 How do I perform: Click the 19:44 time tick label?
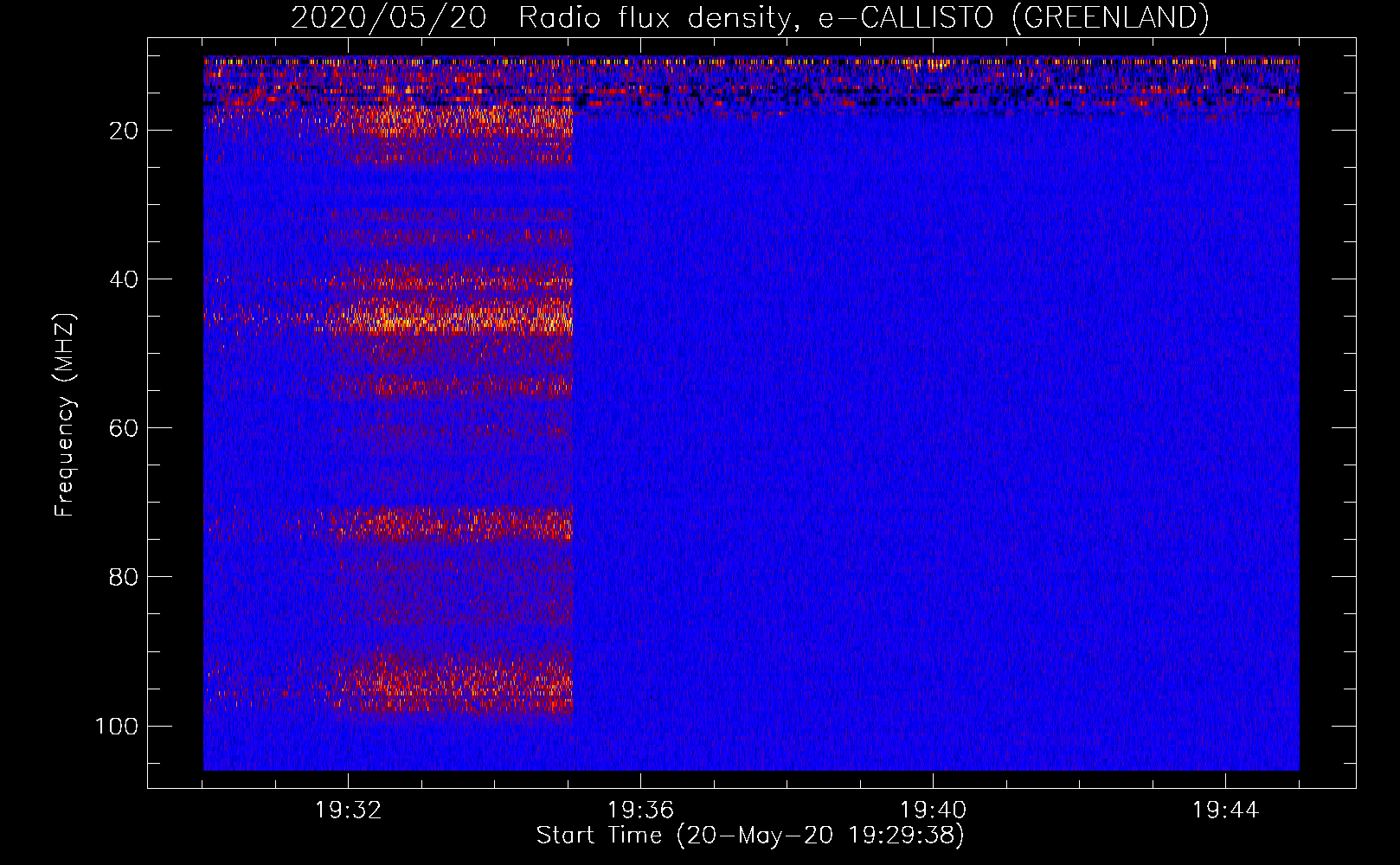(1225, 811)
